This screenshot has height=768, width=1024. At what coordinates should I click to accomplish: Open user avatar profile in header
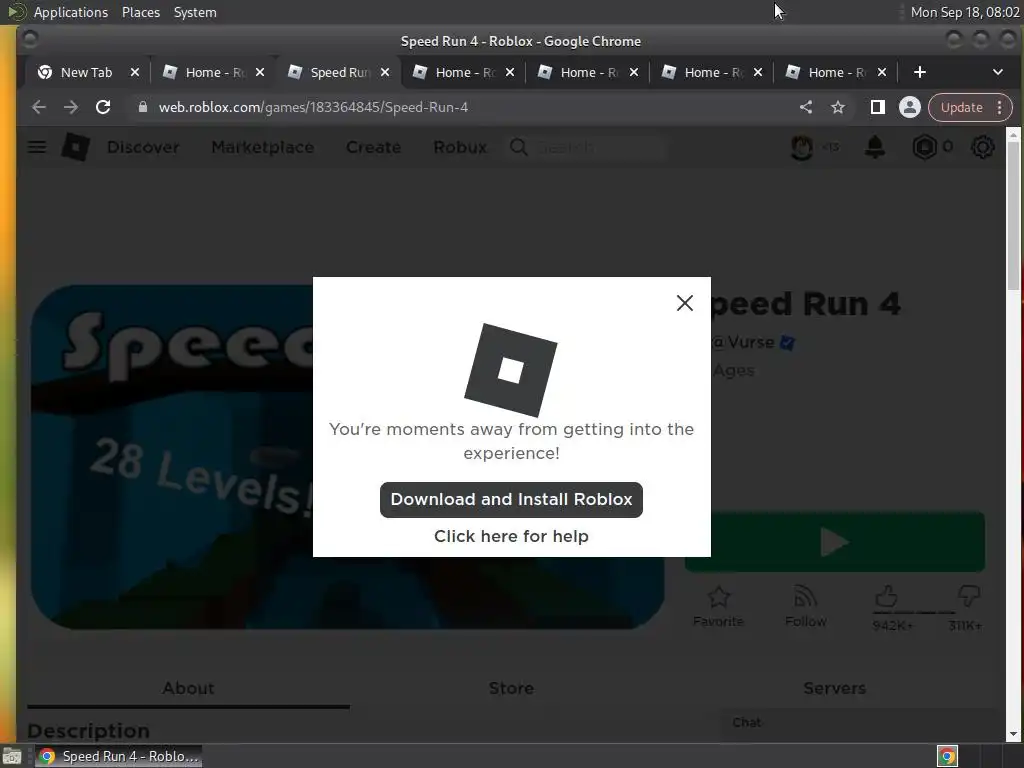[802, 147]
